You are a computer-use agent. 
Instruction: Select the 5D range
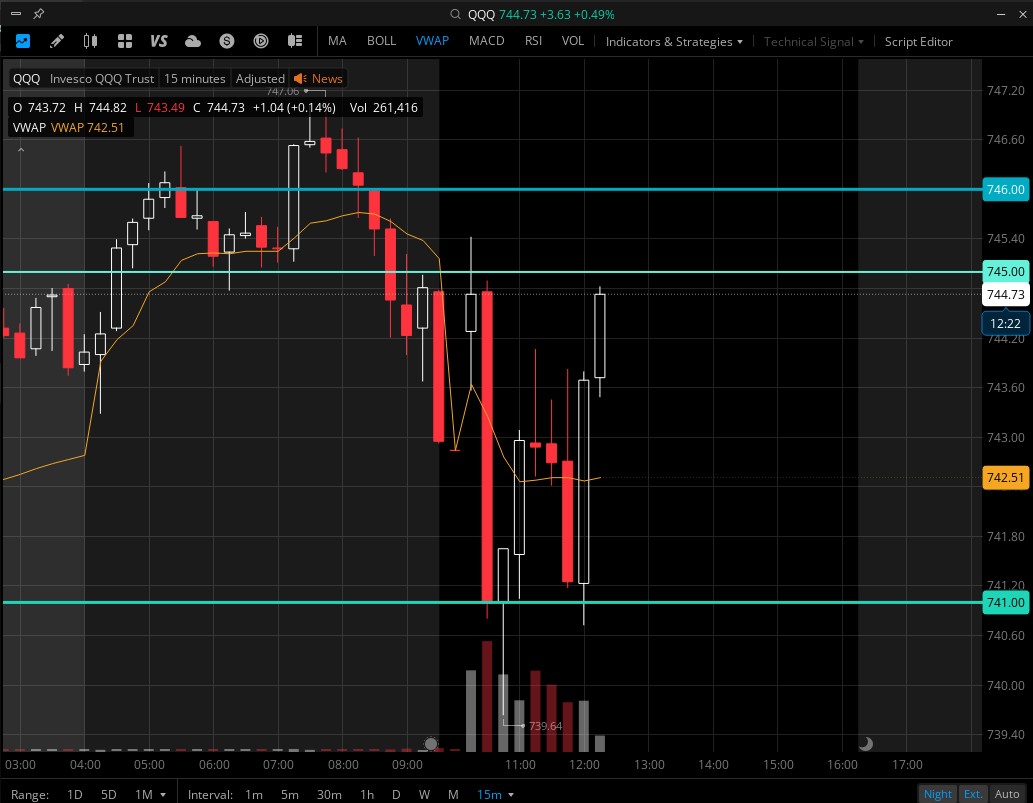[x=109, y=794]
